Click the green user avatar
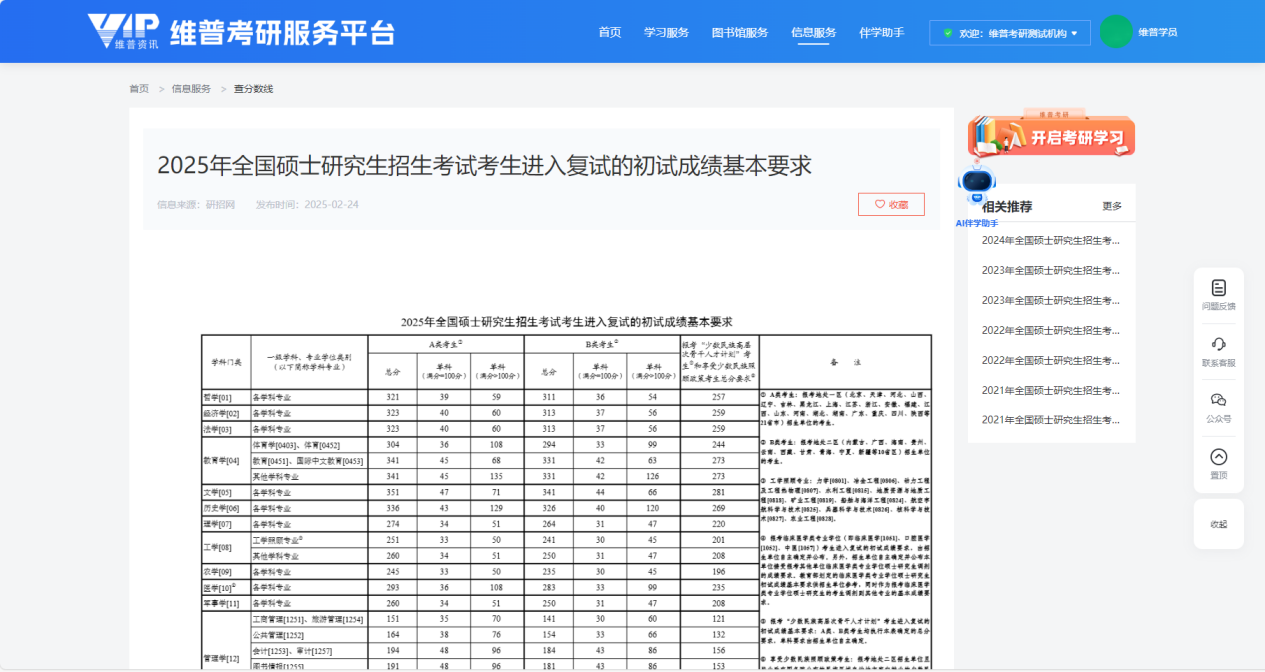The width and height of the screenshot is (1265, 672). click(x=1115, y=32)
